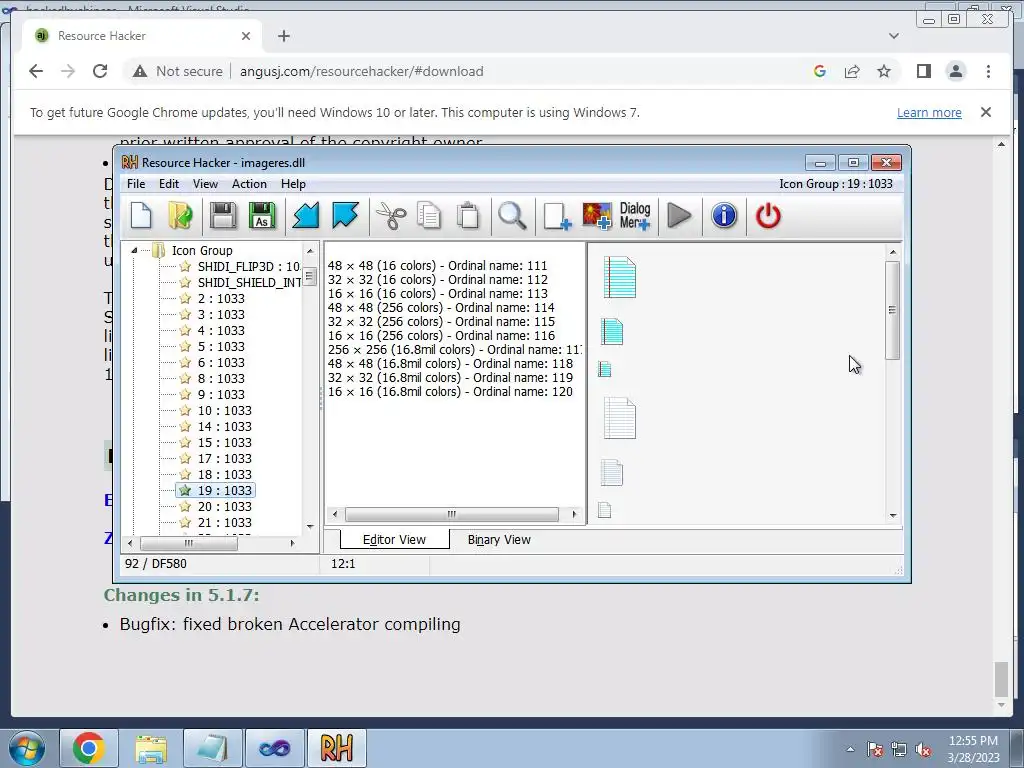
Task: Click the green star icon beside 19 : 1033
Action: click(185, 490)
